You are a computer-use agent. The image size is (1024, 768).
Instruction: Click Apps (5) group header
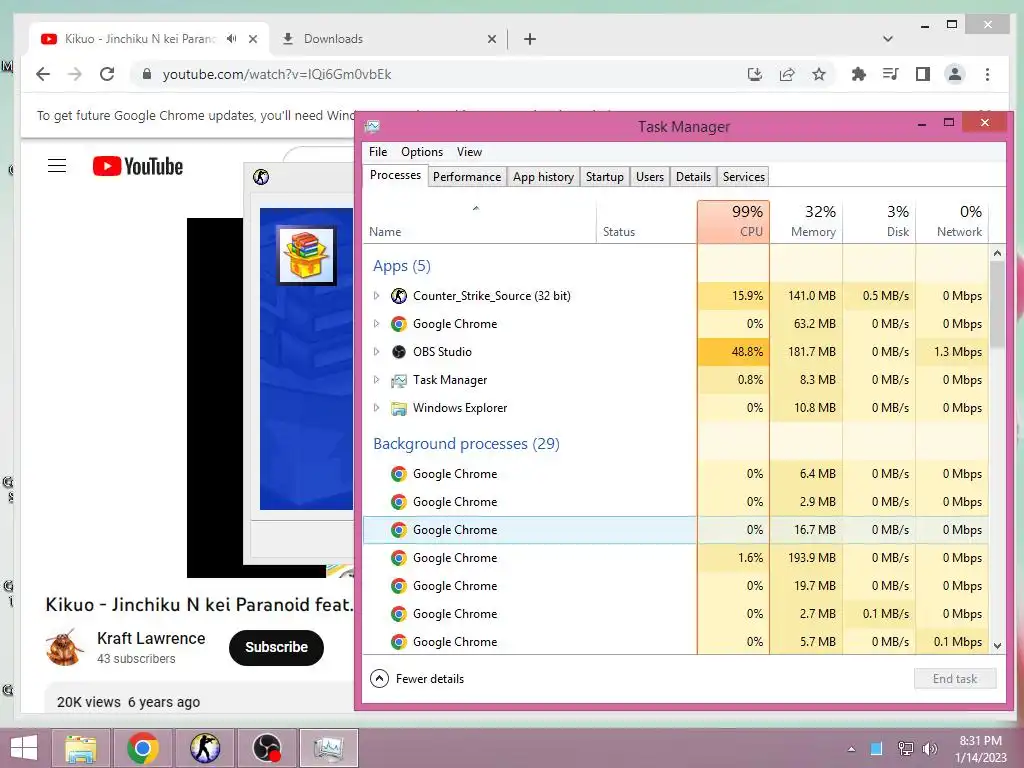coord(402,266)
